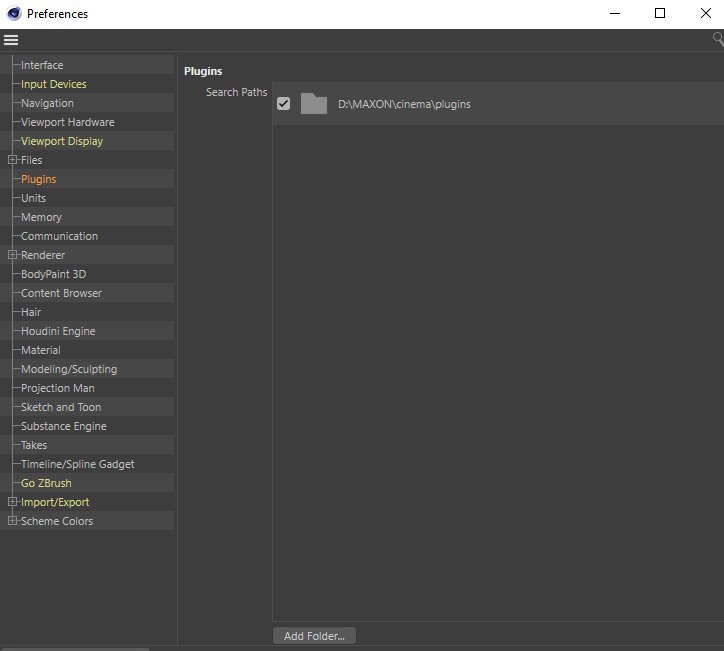Image resolution: width=724 pixels, height=651 pixels.
Task: Open Houdini Engine settings
Action: coord(58,331)
